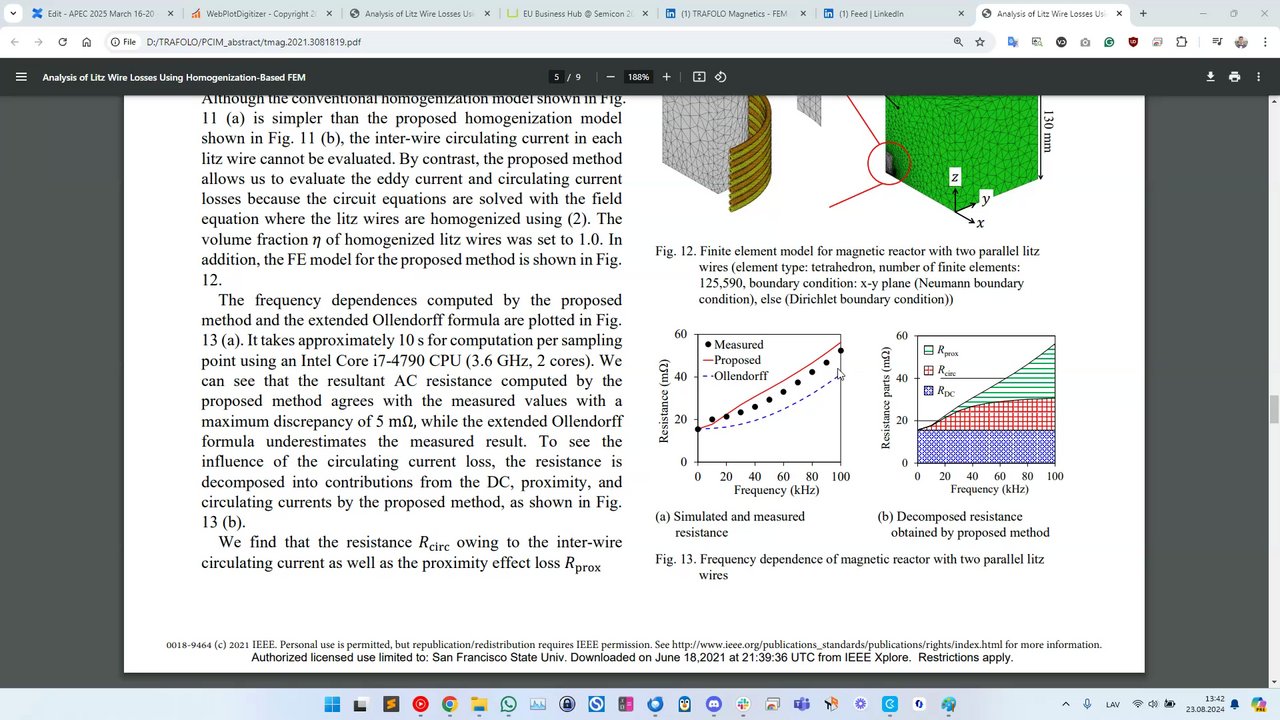This screenshot has height=720, width=1280.
Task: Click the Measured legend entry in plot (a)
Action: (733, 344)
